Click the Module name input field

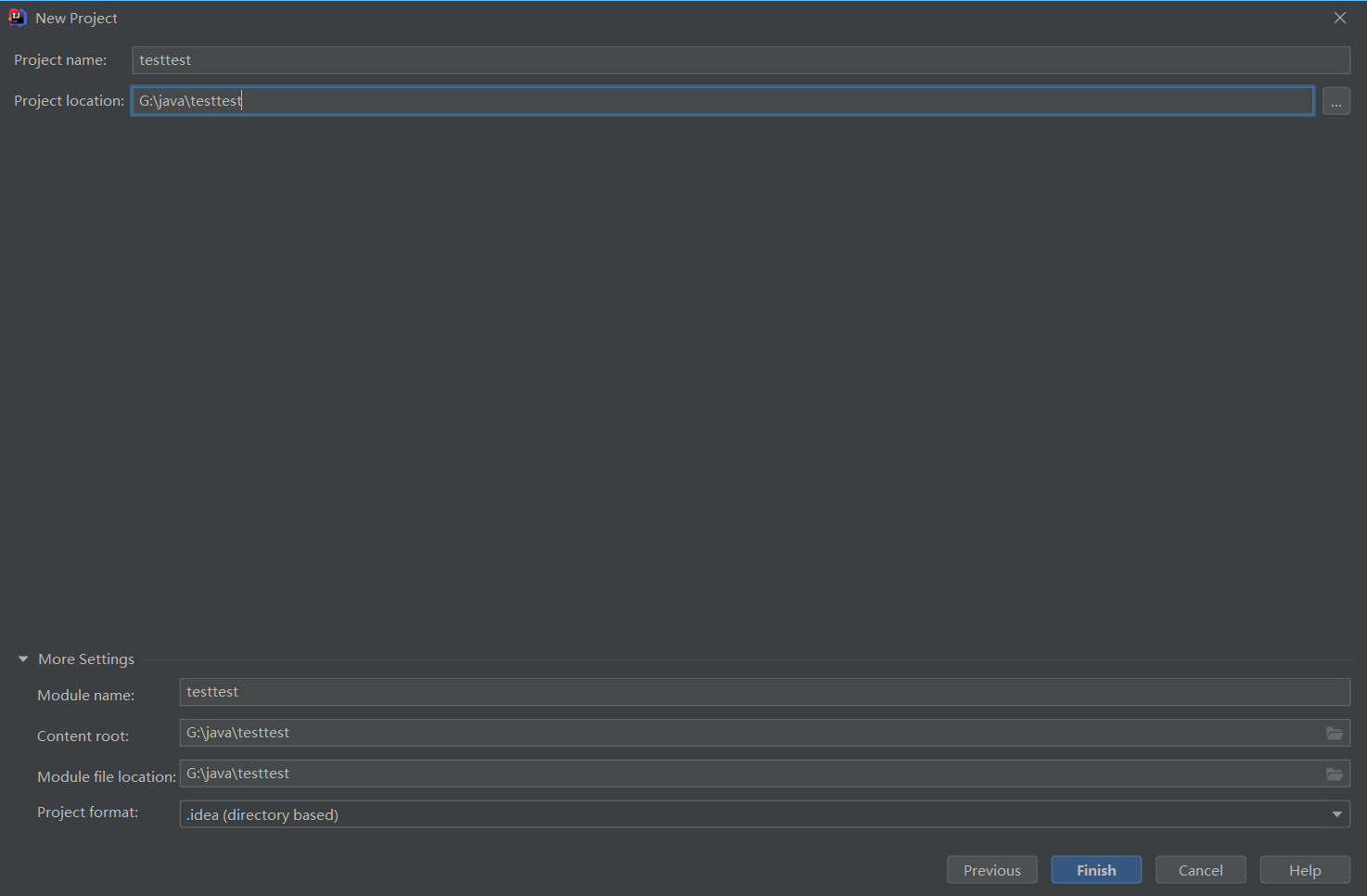[x=764, y=692]
